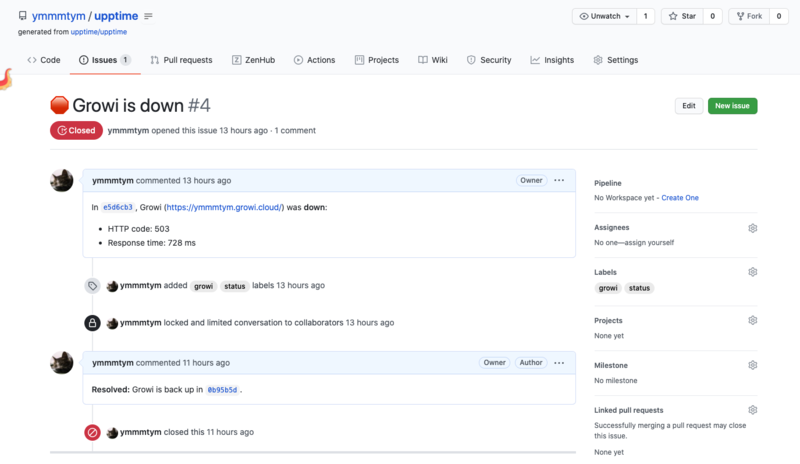Open the Wiki tab
800x464 pixels.
click(x=433, y=60)
